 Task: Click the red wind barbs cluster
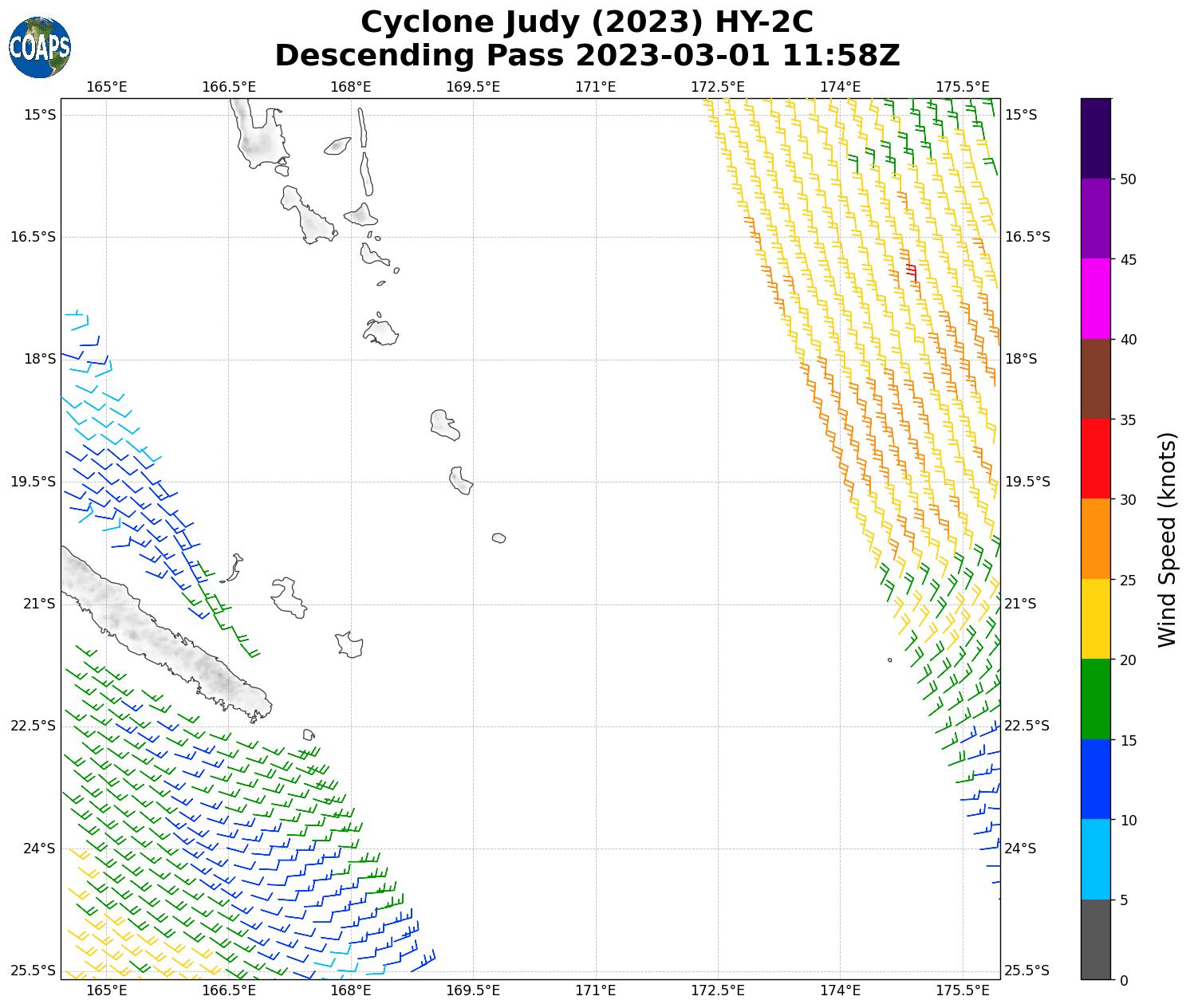click(911, 272)
